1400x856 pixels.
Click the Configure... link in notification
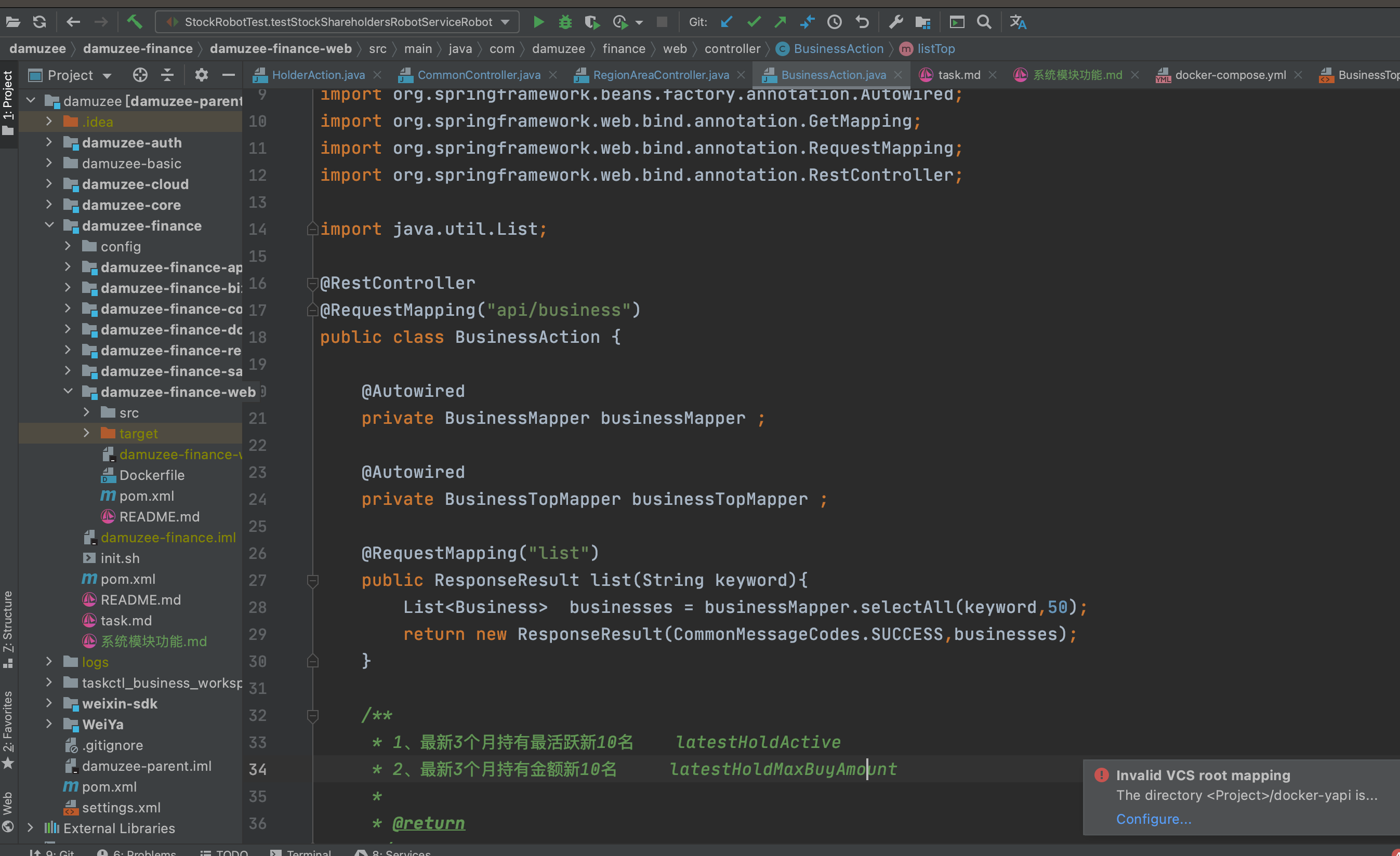click(x=1153, y=819)
